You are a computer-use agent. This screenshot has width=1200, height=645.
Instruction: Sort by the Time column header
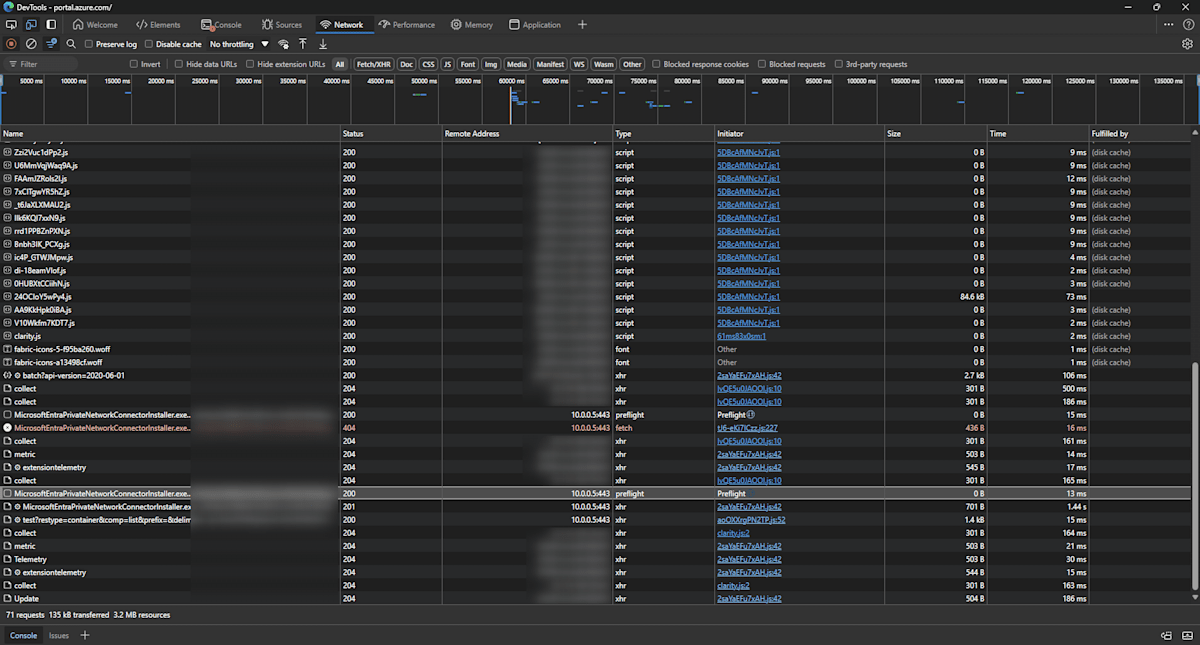pyautogui.click(x=1038, y=133)
